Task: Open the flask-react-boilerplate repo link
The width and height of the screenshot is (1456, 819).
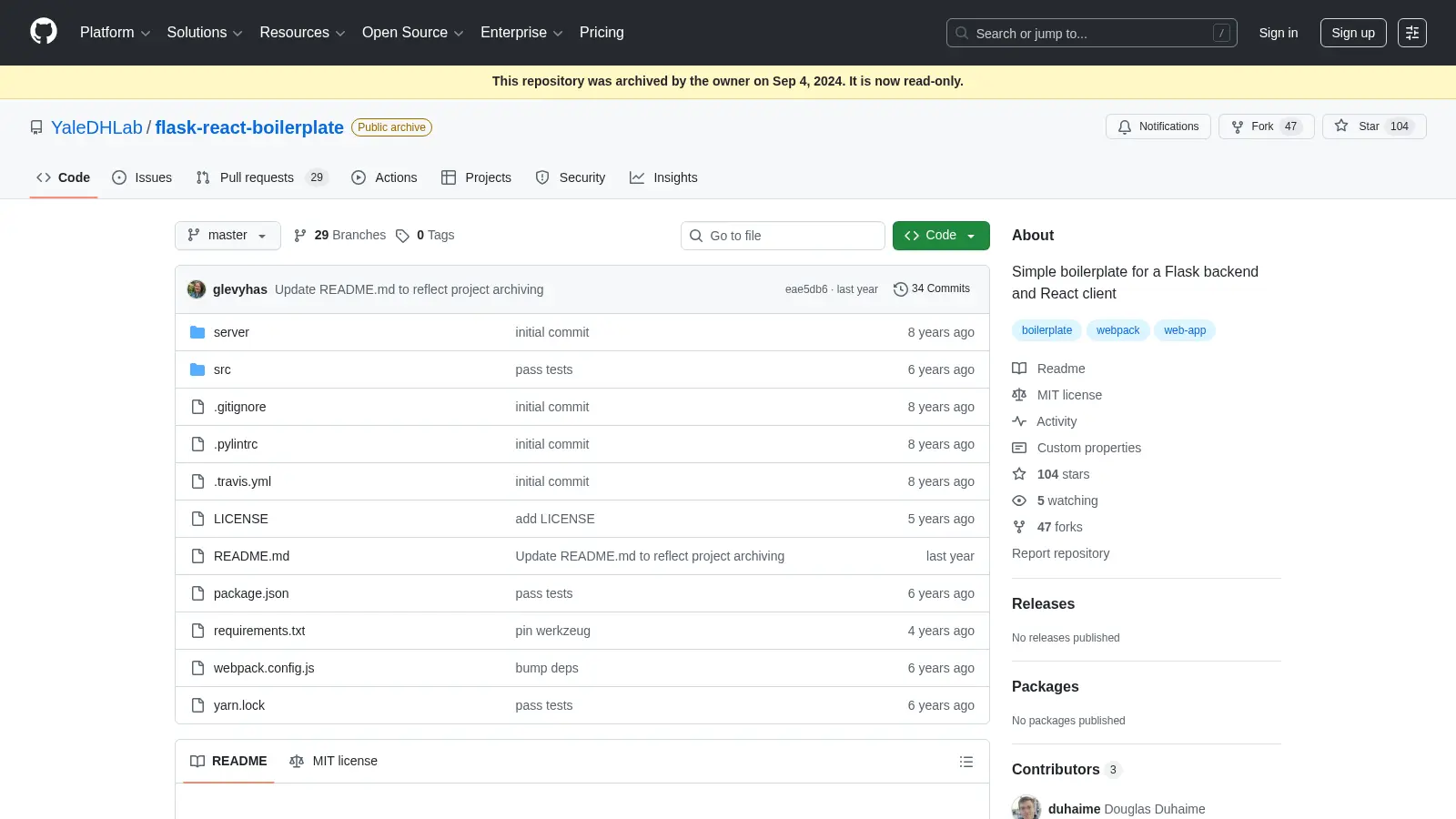Action: 249,127
